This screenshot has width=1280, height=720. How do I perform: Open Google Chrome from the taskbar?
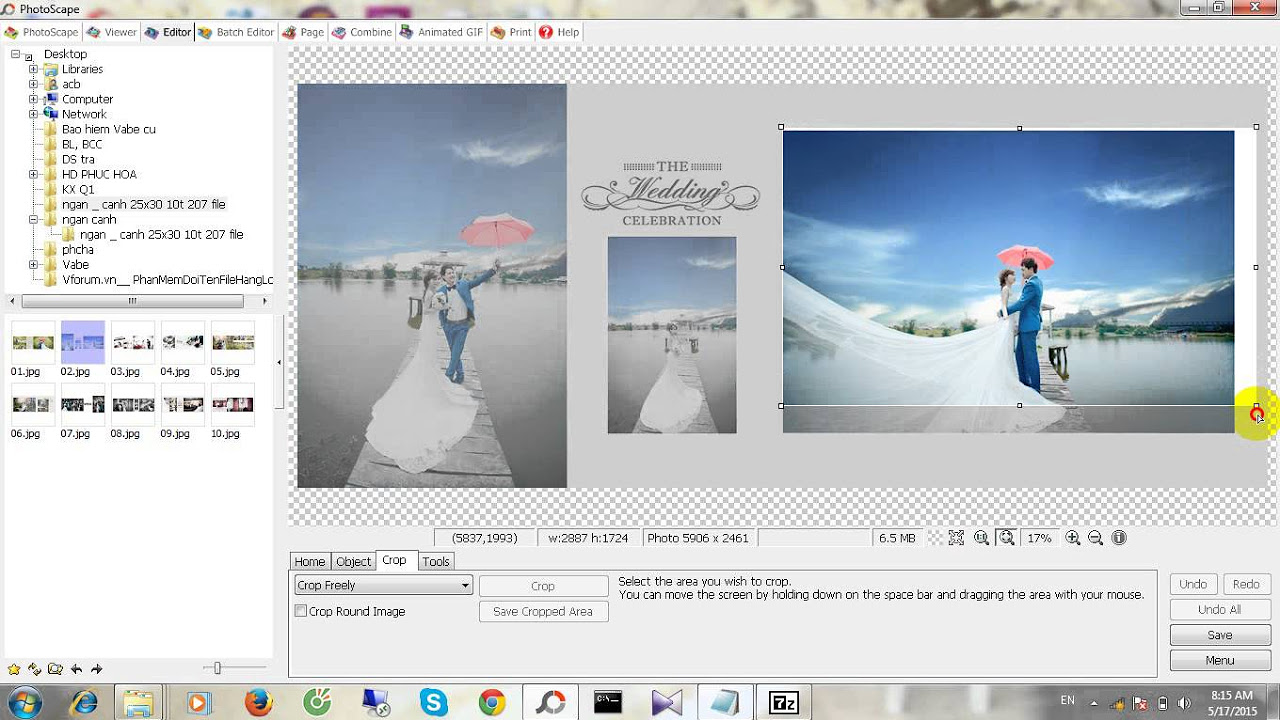tap(491, 703)
